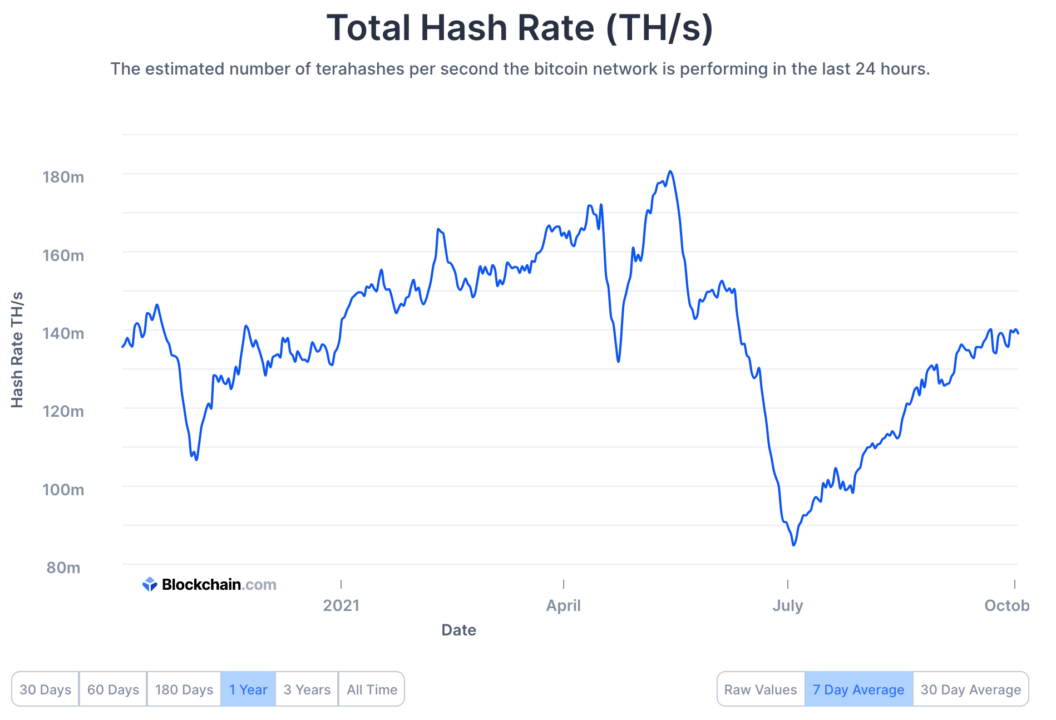Switch to "Raw Values" display mode
This screenshot has height=720, width=1056.
[x=761, y=689]
